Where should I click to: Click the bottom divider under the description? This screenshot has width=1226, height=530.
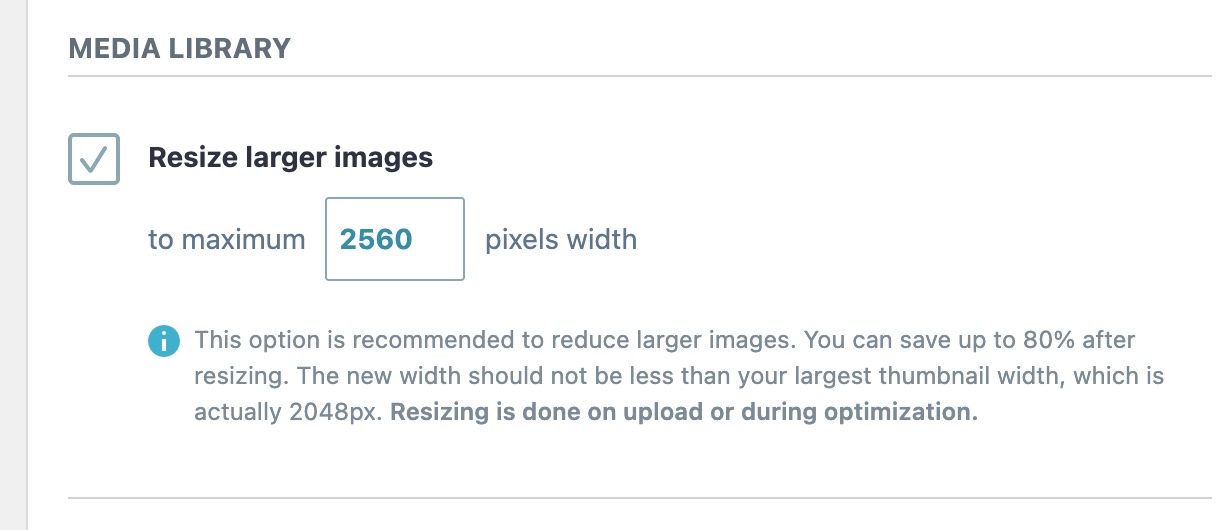640,498
